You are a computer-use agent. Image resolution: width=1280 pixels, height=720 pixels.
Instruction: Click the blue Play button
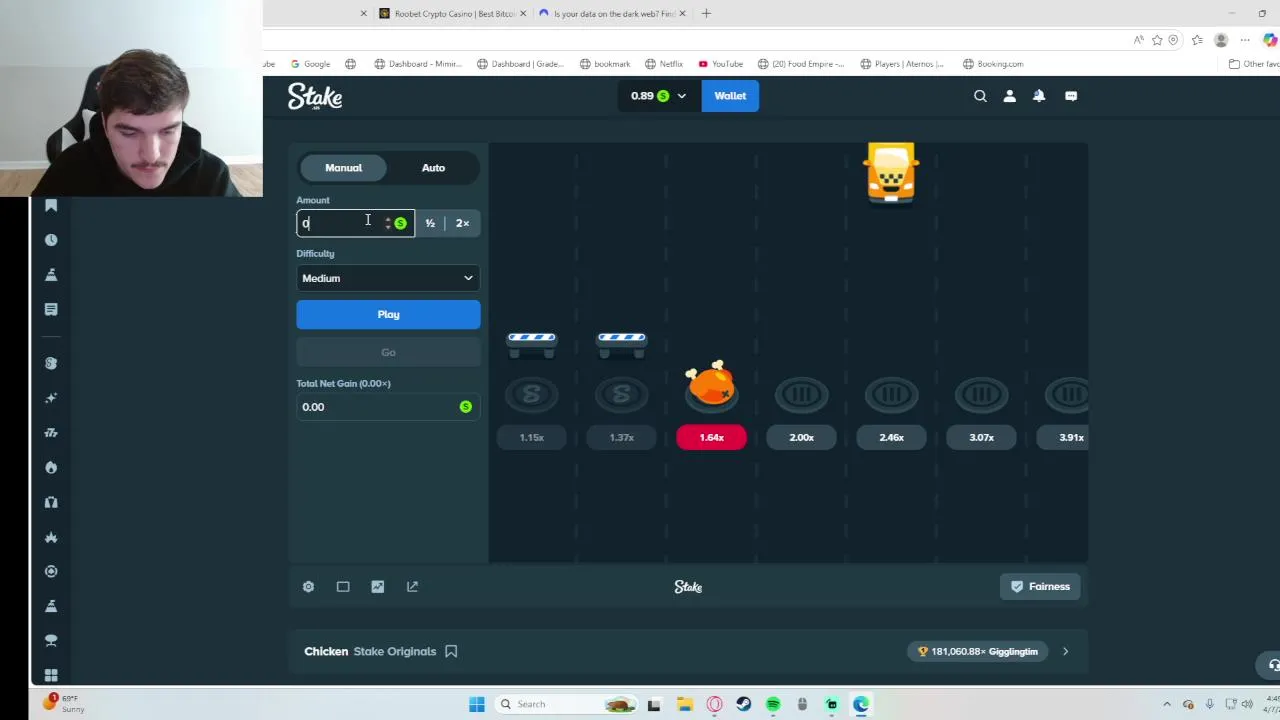(x=388, y=314)
